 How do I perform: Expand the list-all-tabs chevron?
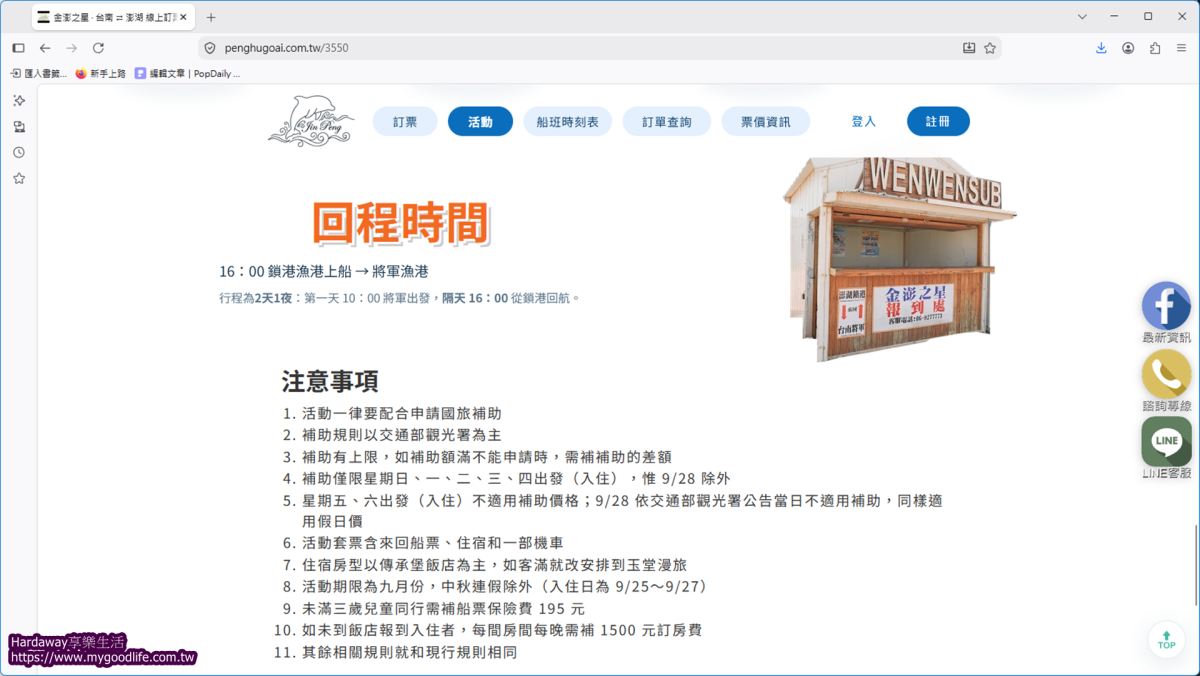click(x=1082, y=17)
